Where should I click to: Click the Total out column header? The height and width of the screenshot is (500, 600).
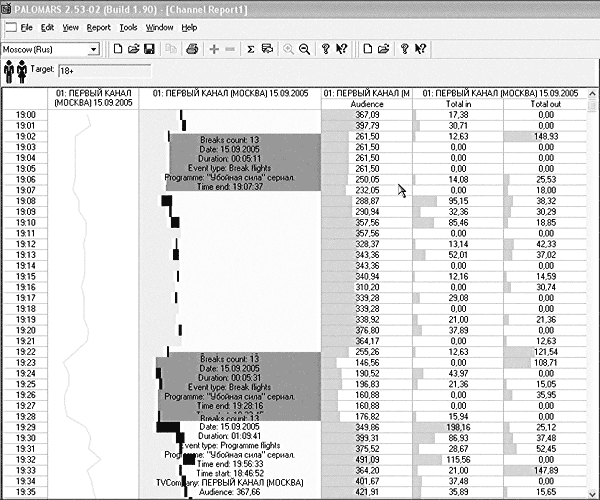[545, 104]
